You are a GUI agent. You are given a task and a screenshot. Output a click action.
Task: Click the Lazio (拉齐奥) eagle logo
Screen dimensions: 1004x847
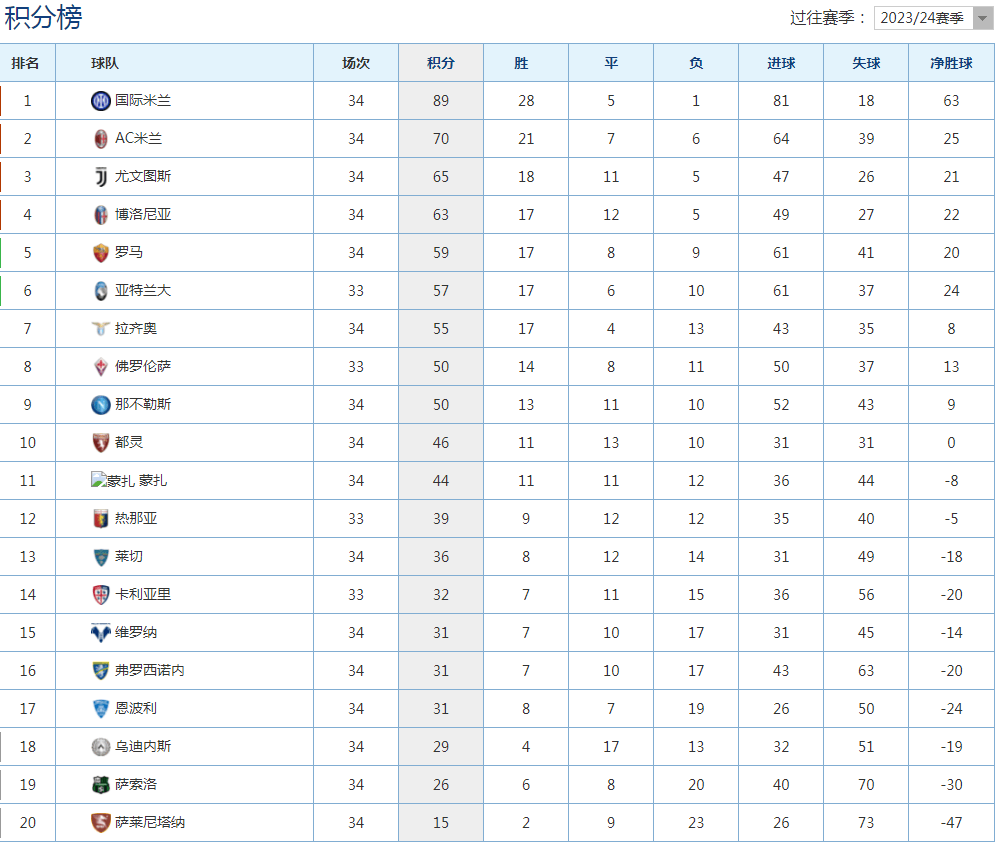tap(100, 329)
